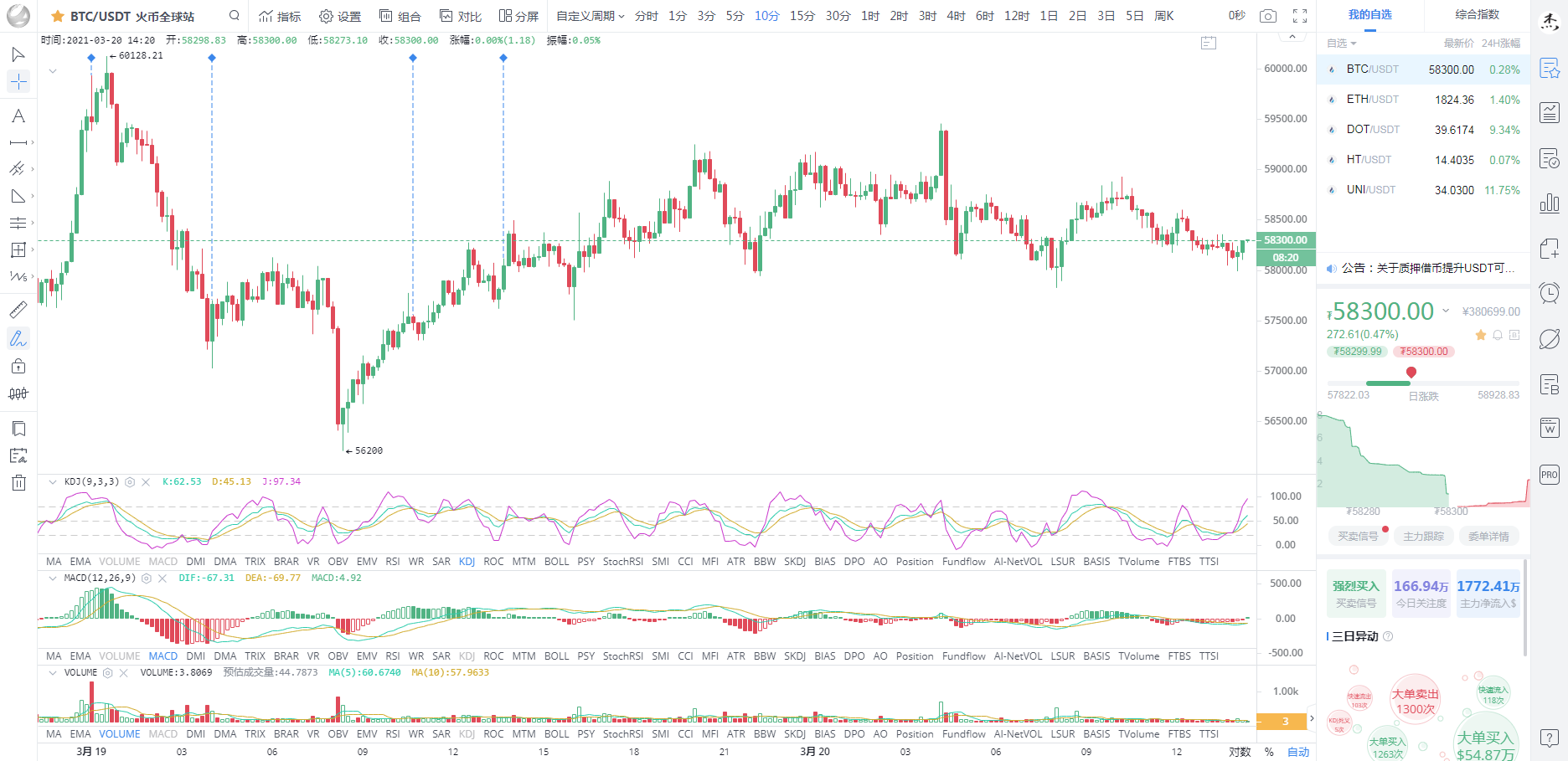Collapse the MACD indicator panel chevron
Image resolution: width=1568 pixels, height=761 pixels.
click(x=53, y=578)
